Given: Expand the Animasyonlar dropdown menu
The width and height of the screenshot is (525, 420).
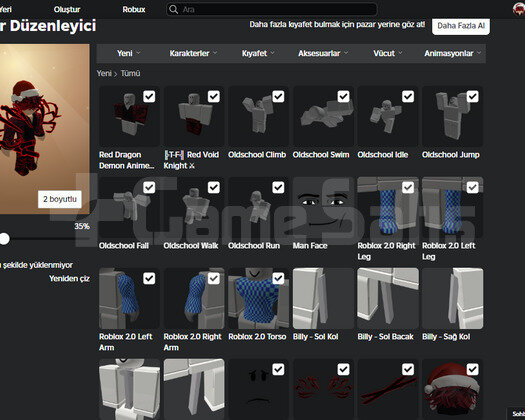Looking at the screenshot, I should point(453,53).
